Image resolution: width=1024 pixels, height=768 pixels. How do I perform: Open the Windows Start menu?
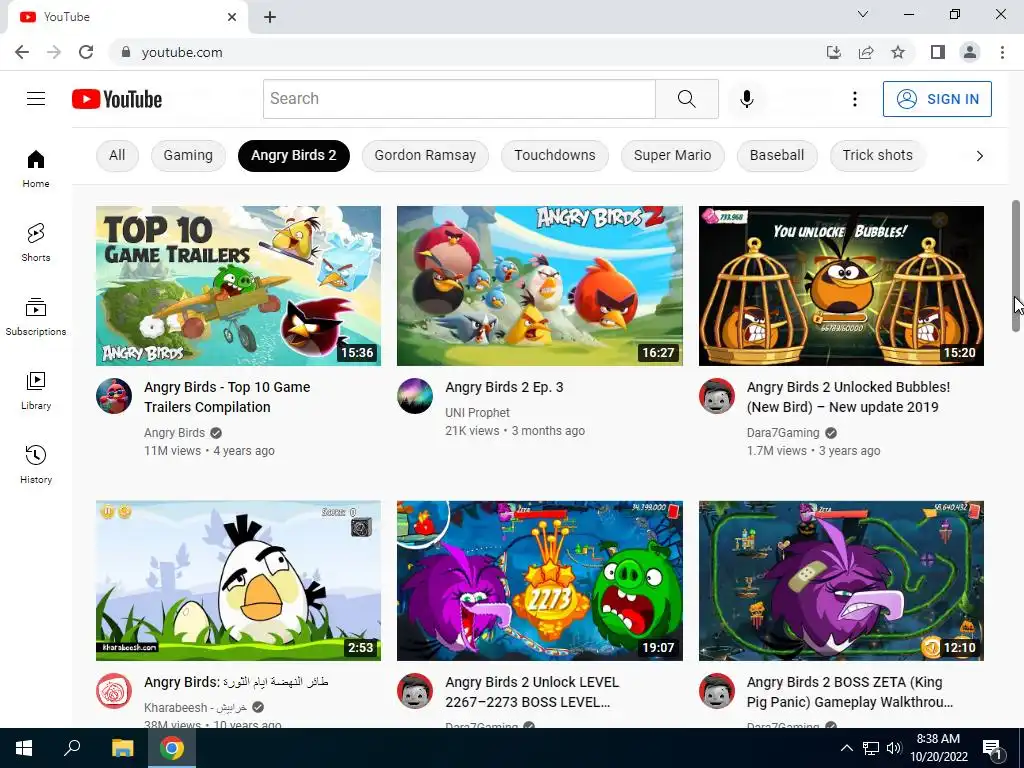coord(24,748)
